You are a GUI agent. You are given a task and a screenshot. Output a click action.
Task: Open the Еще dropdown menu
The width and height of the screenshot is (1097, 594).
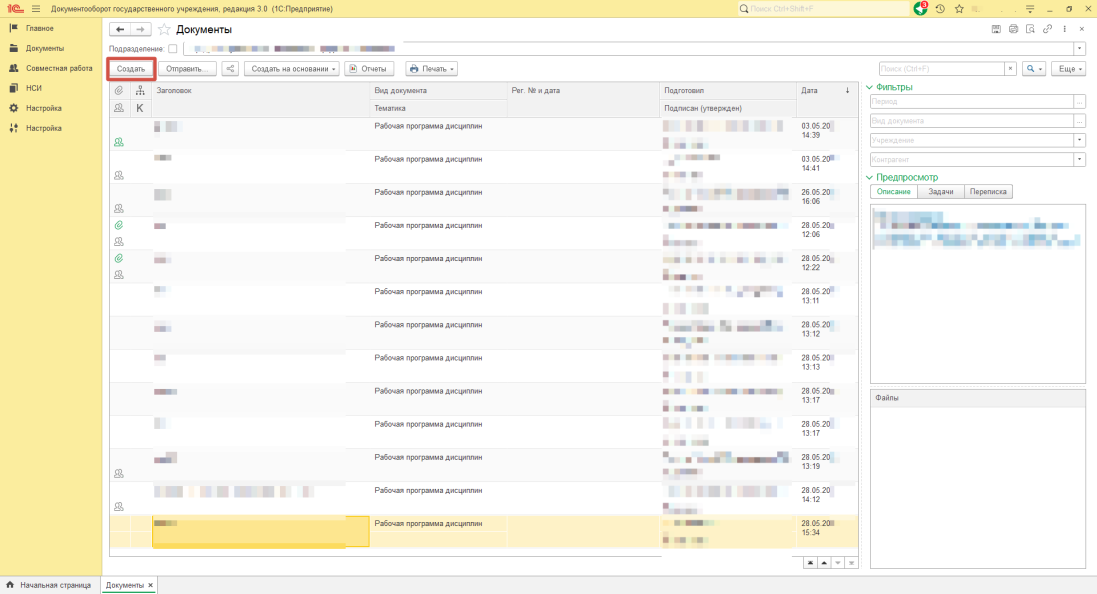[1068, 69]
